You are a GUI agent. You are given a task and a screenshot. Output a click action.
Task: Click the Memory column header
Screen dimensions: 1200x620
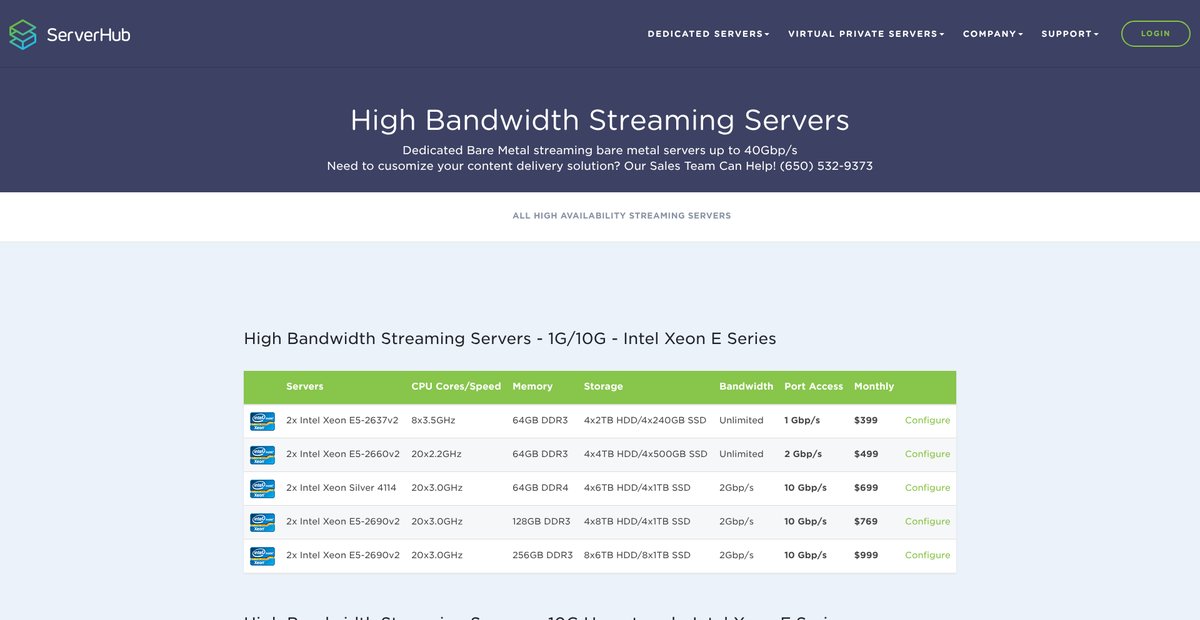(x=532, y=387)
